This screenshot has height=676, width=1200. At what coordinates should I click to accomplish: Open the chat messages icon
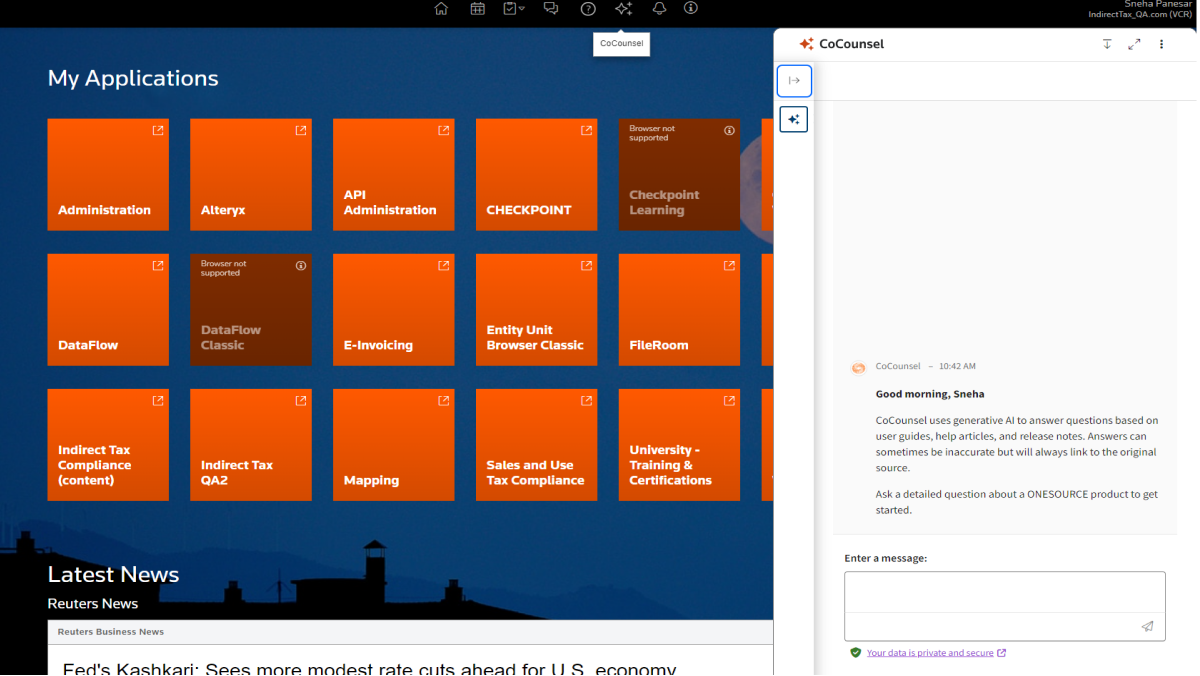pos(551,9)
